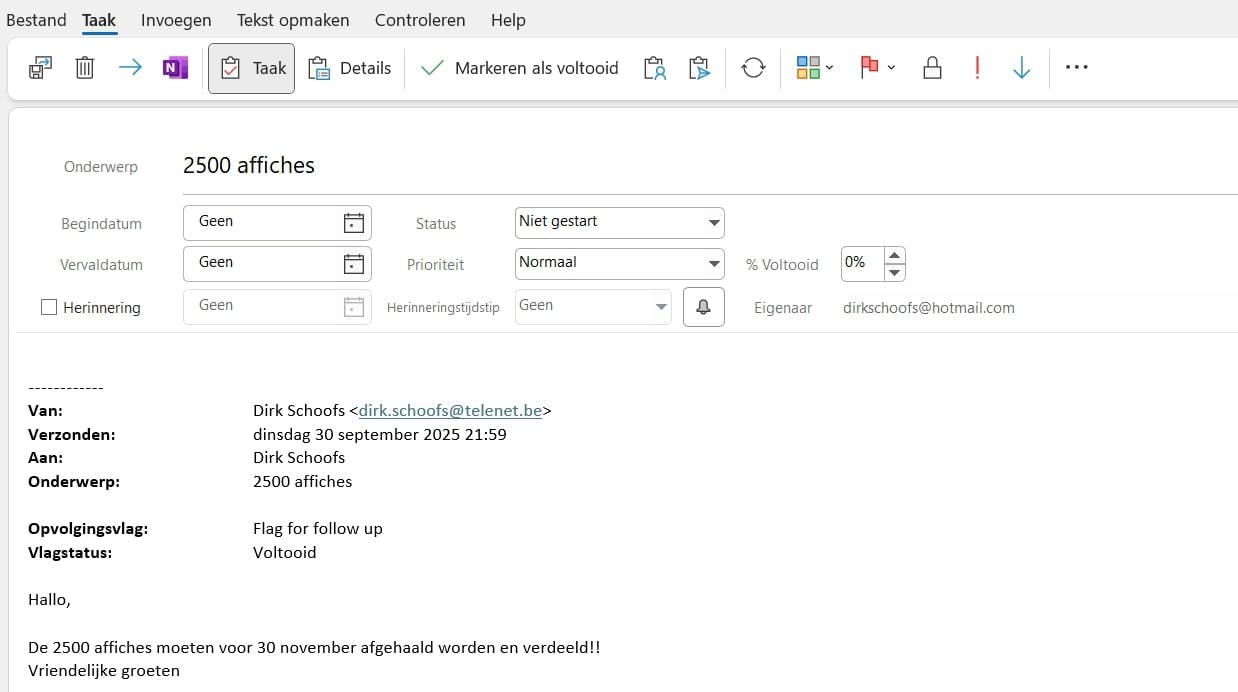Show the Taak view
Screen dimensions: 1238x692
(252, 68)
